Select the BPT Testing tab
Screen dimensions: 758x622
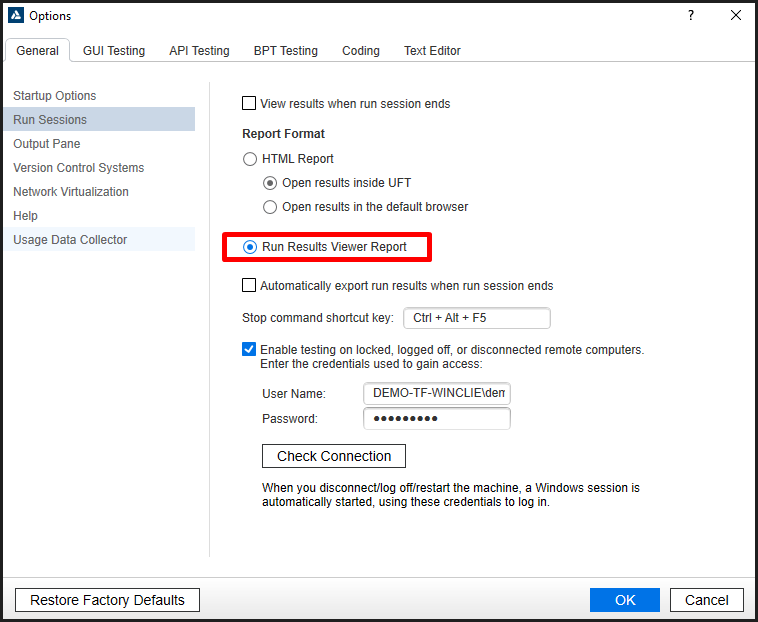(285, 51)
